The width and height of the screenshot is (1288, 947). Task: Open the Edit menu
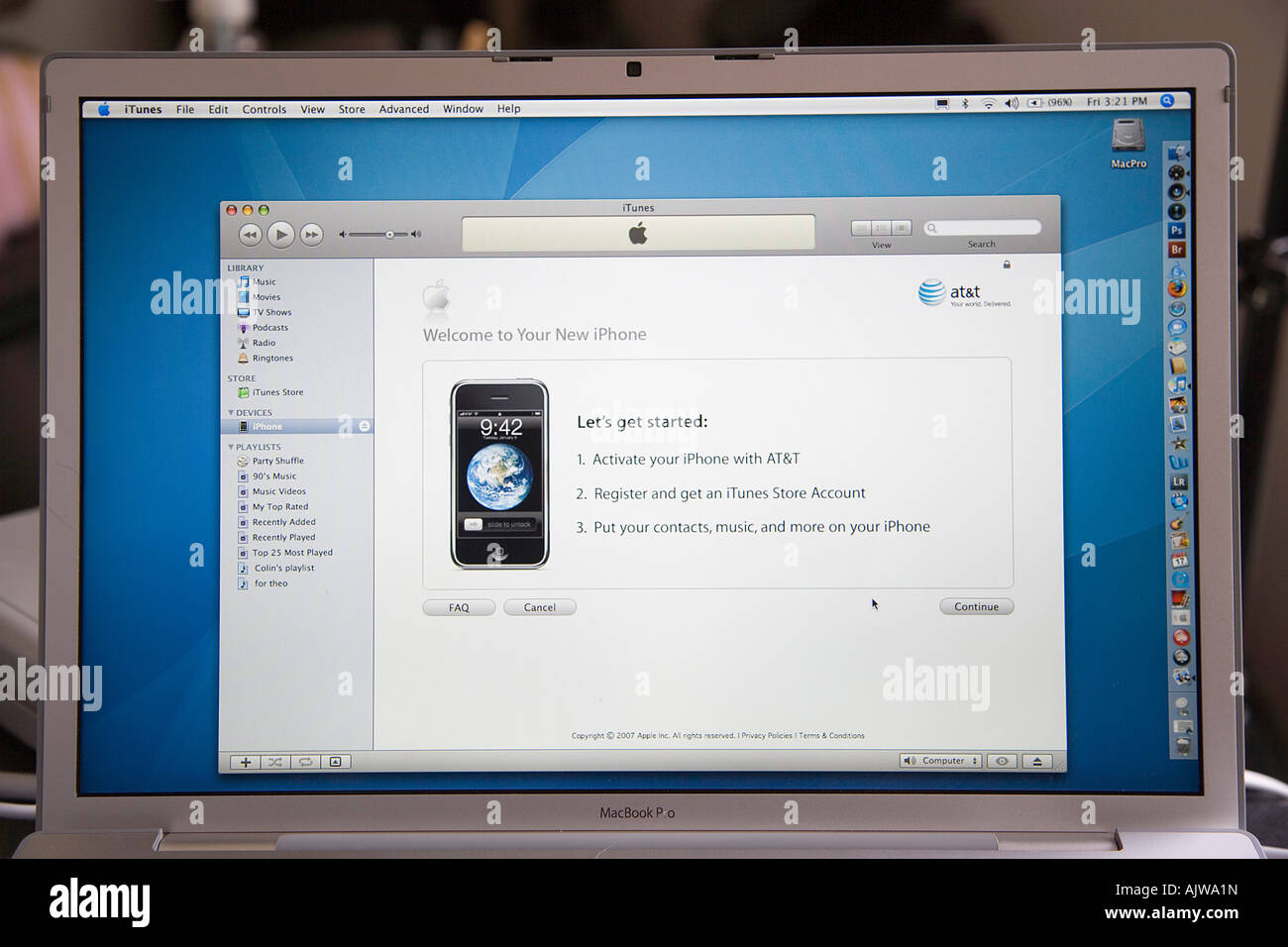[218, 110]
